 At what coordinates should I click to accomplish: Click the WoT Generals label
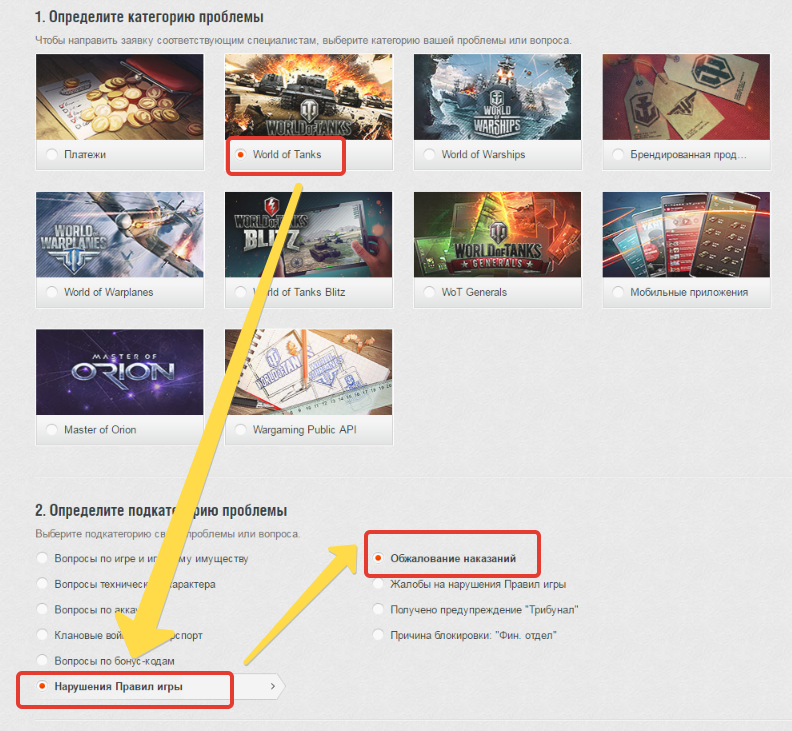474,292
